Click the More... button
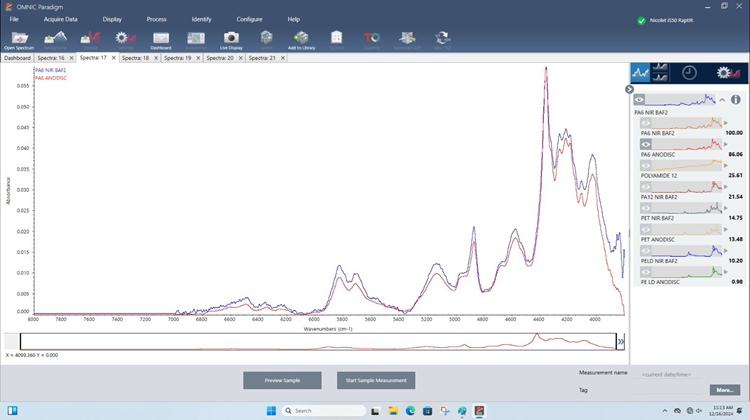Viewport: 750px width, 420px height. [x=725, y=390]
